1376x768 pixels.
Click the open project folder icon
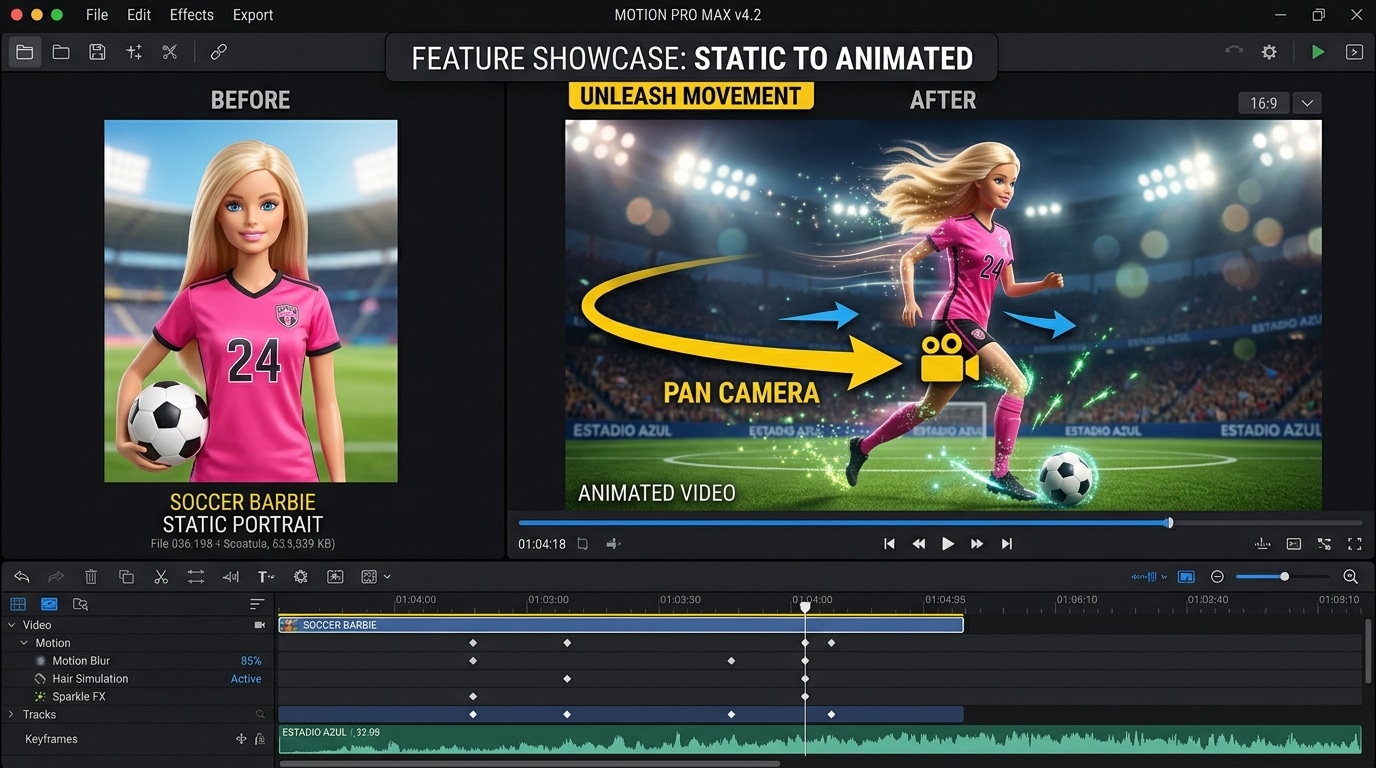click(x=25, y=52)
